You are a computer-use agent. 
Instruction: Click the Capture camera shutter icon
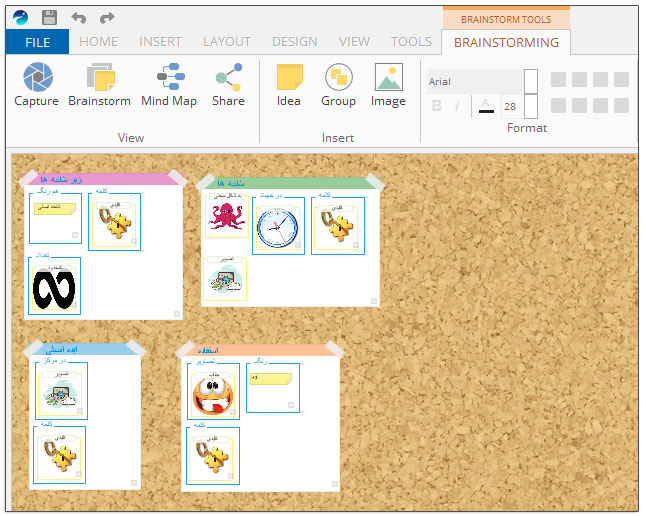pos(37,77)
